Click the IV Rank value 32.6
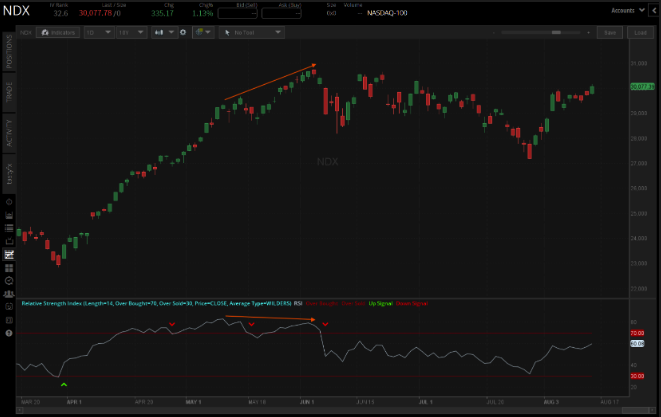 [61, 13]
